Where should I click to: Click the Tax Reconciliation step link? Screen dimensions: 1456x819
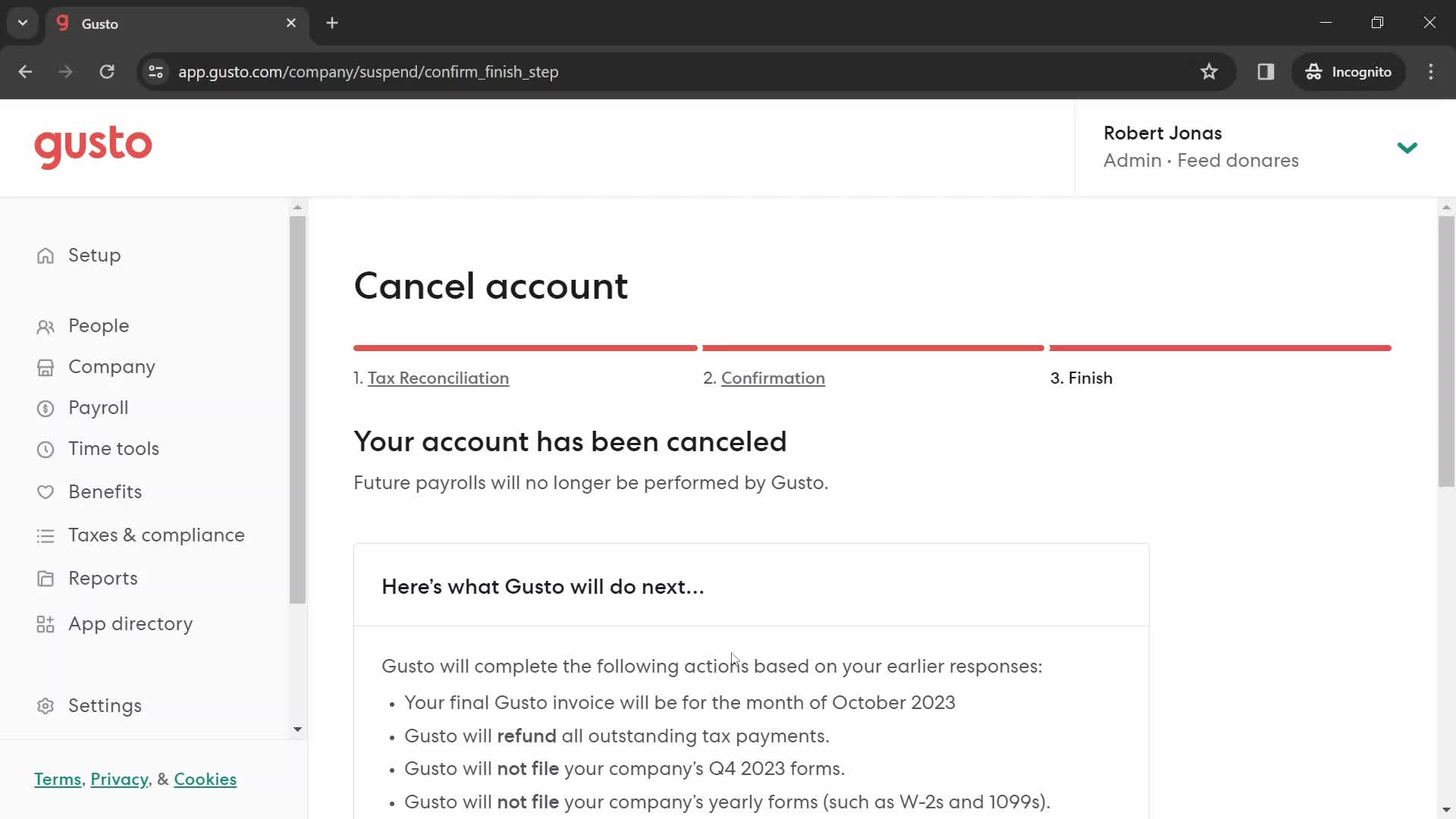pyautogui.click(x=438, y=378)
